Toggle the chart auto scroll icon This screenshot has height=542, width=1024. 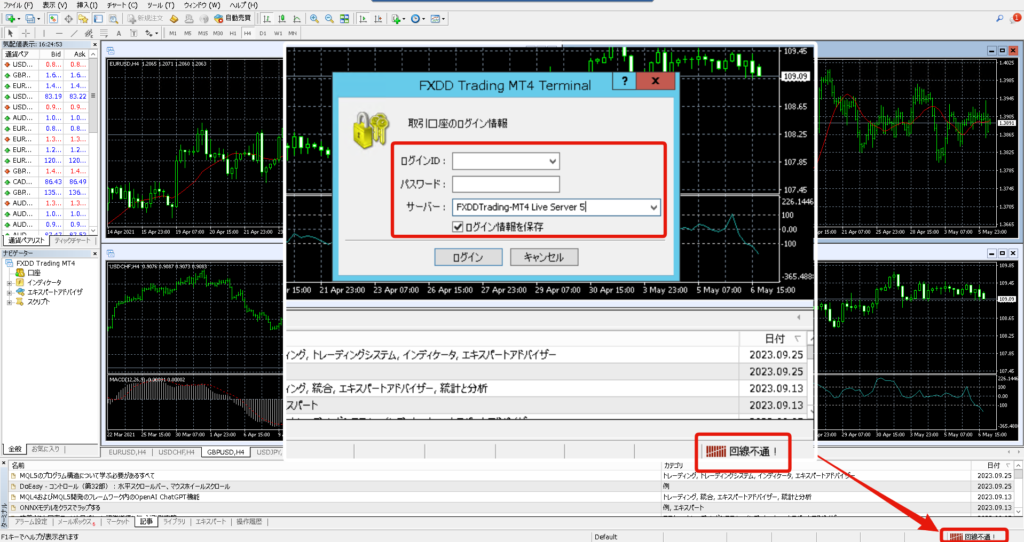point(362,19)
